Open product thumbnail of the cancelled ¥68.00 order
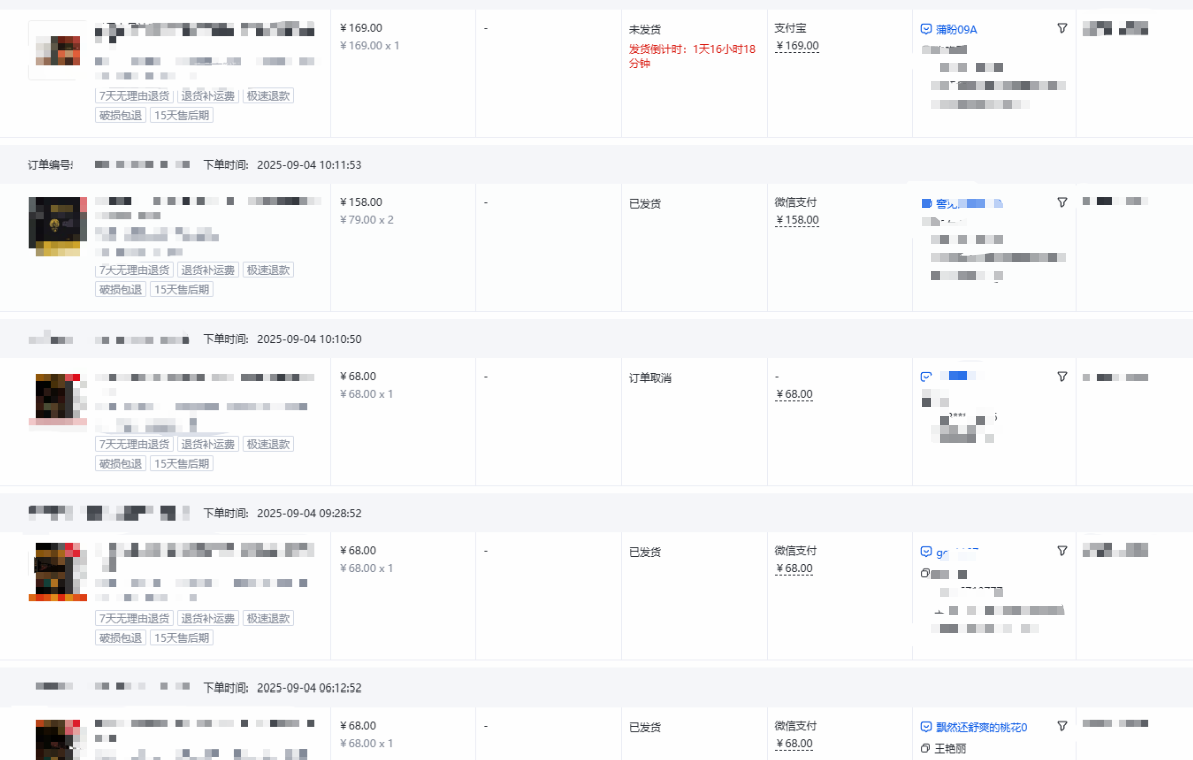The image size is (1193, 760). pyautogui.click(x=58, y=400)
